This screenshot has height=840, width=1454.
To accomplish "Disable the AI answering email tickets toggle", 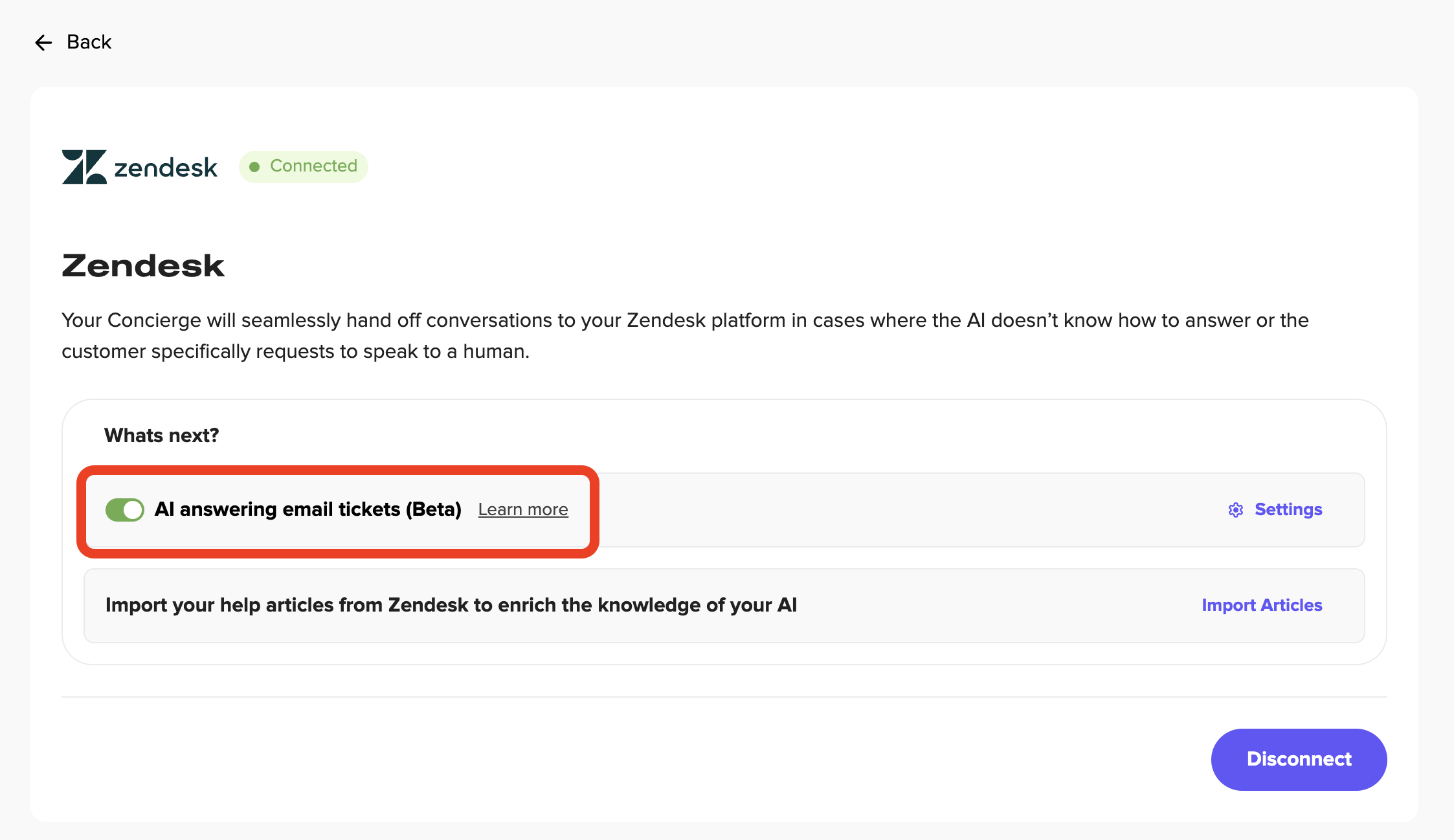I will click(125, 510).
